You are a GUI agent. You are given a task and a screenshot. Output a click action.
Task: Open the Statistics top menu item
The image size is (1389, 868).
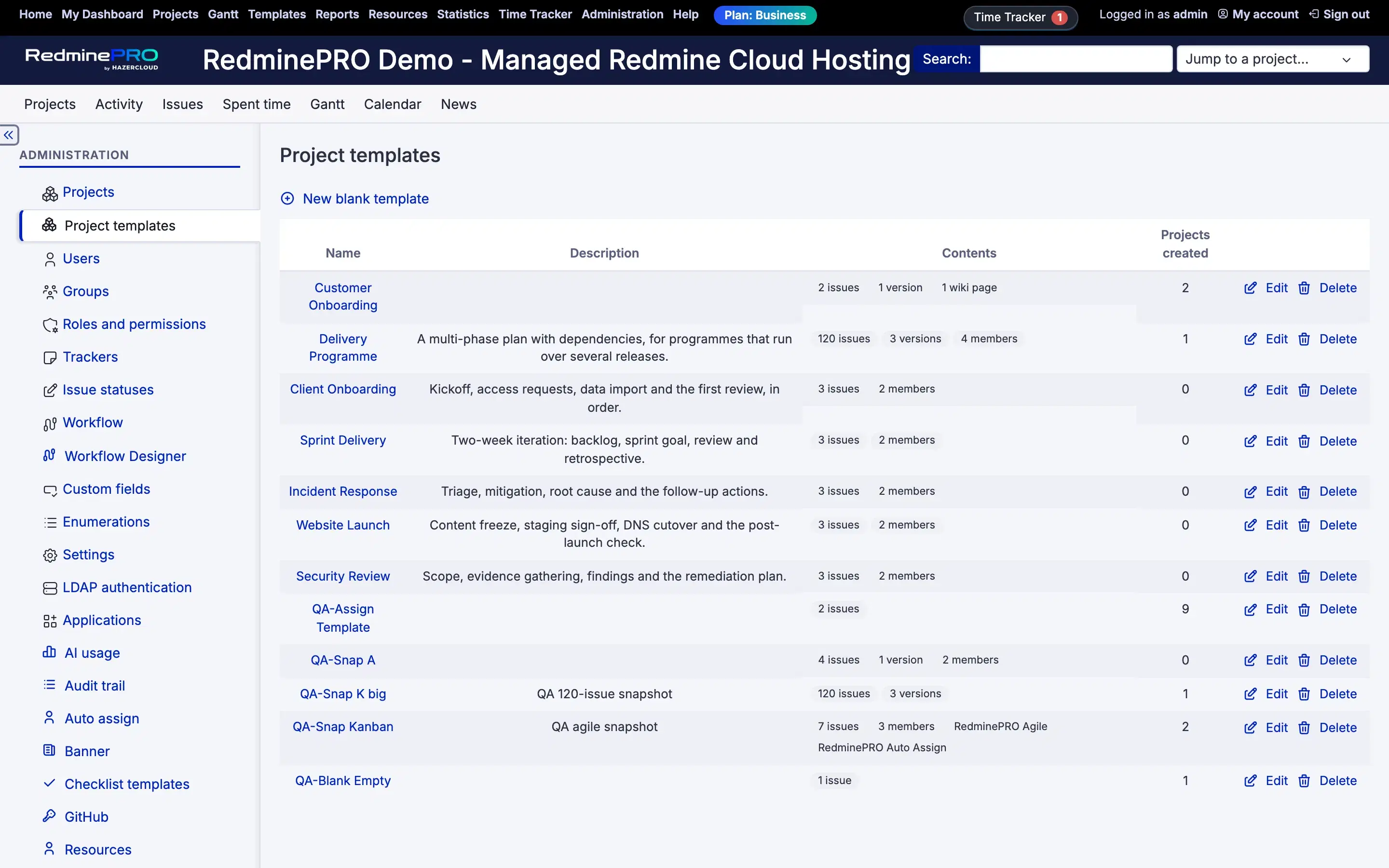tap(463, 14)
